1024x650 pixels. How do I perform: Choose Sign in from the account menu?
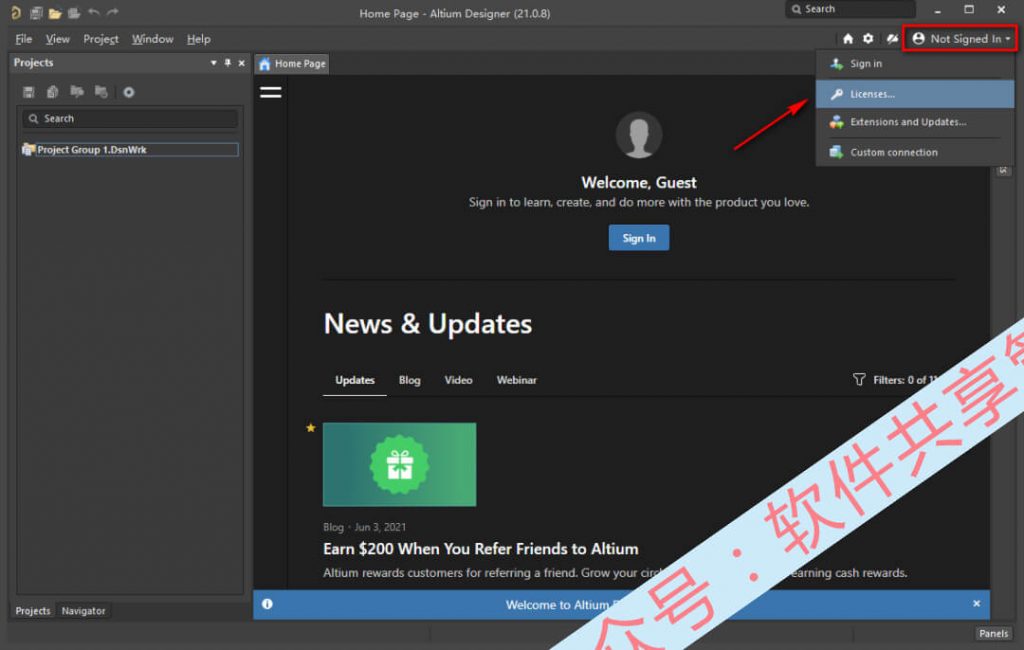point(915,63)
